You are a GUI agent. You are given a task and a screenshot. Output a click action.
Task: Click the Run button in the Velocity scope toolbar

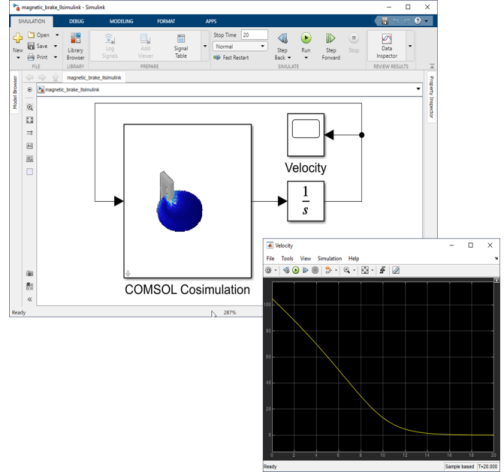[295, 270]
